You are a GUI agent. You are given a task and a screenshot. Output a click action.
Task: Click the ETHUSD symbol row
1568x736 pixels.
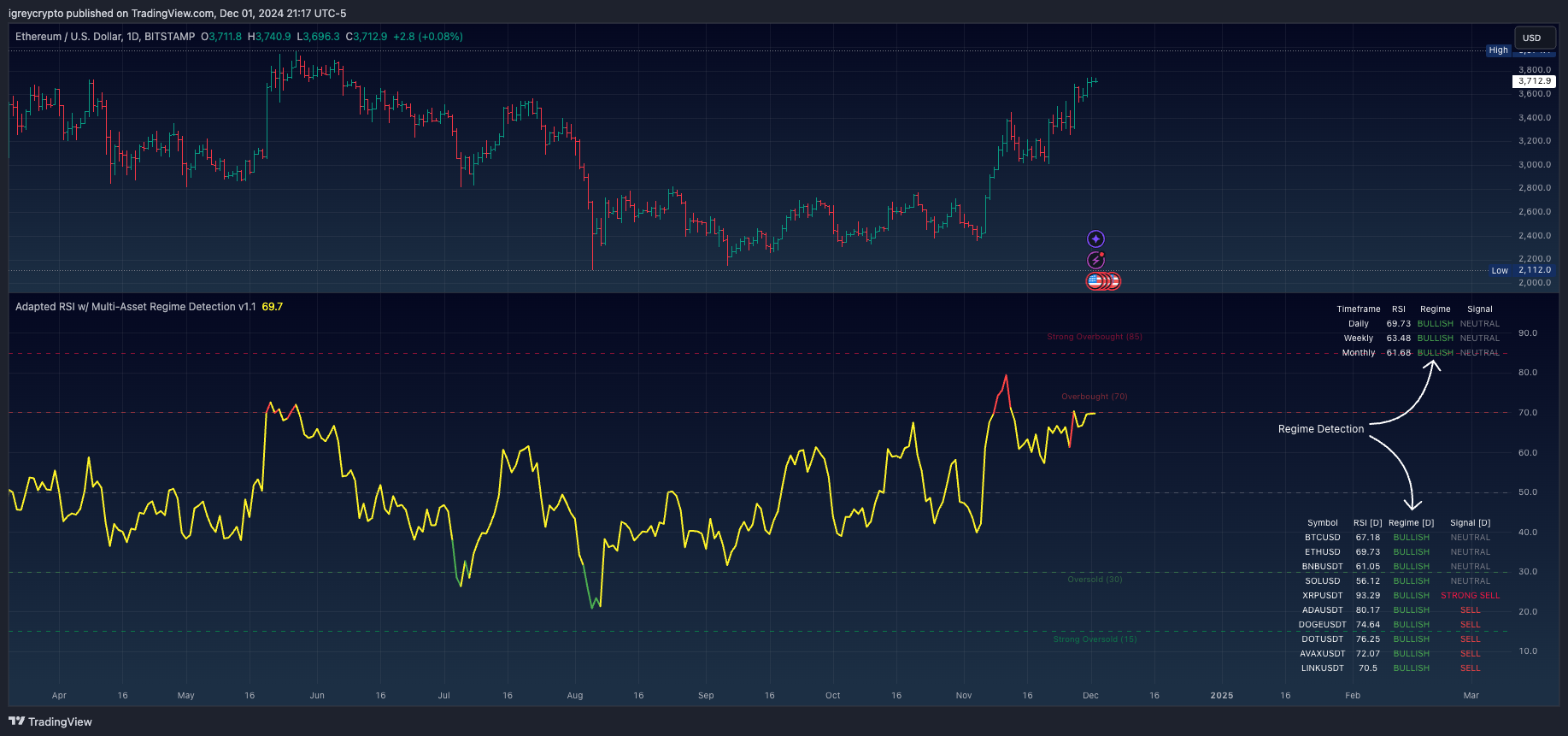click(1323, 552)
